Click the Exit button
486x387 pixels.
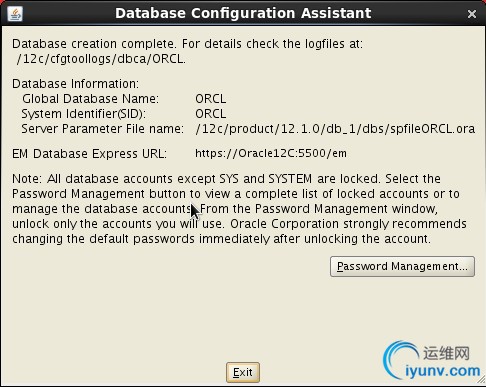243,372
